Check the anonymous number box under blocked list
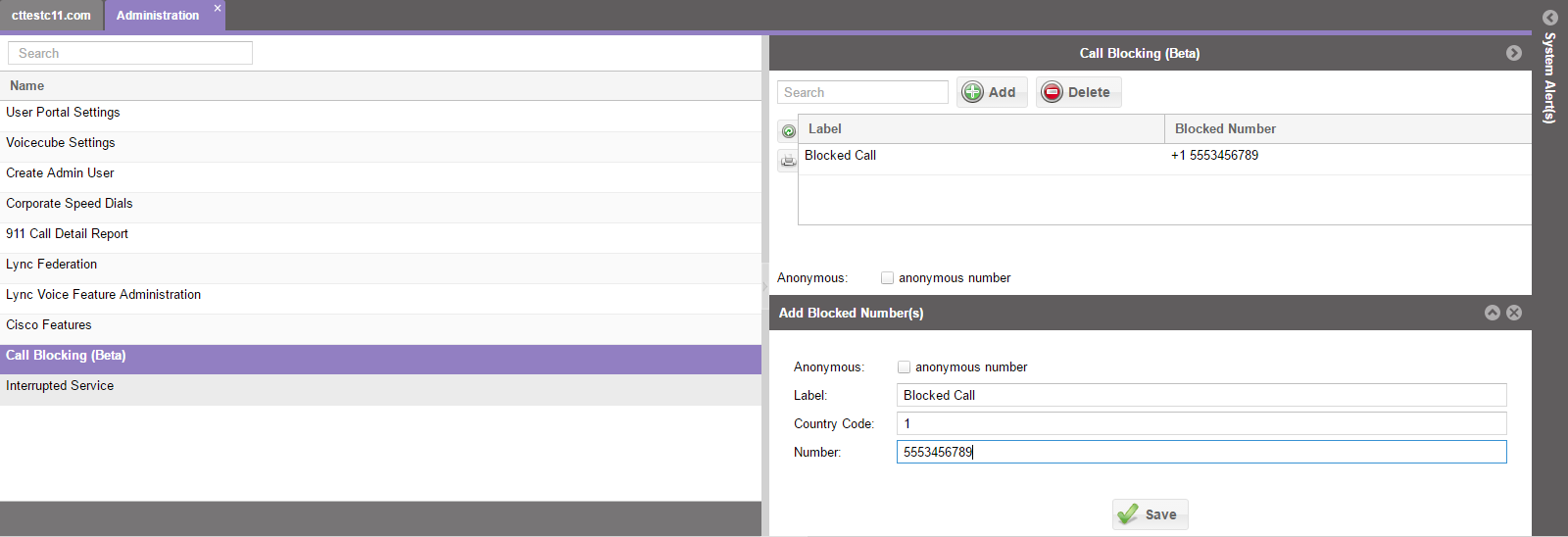 point(887,278)
